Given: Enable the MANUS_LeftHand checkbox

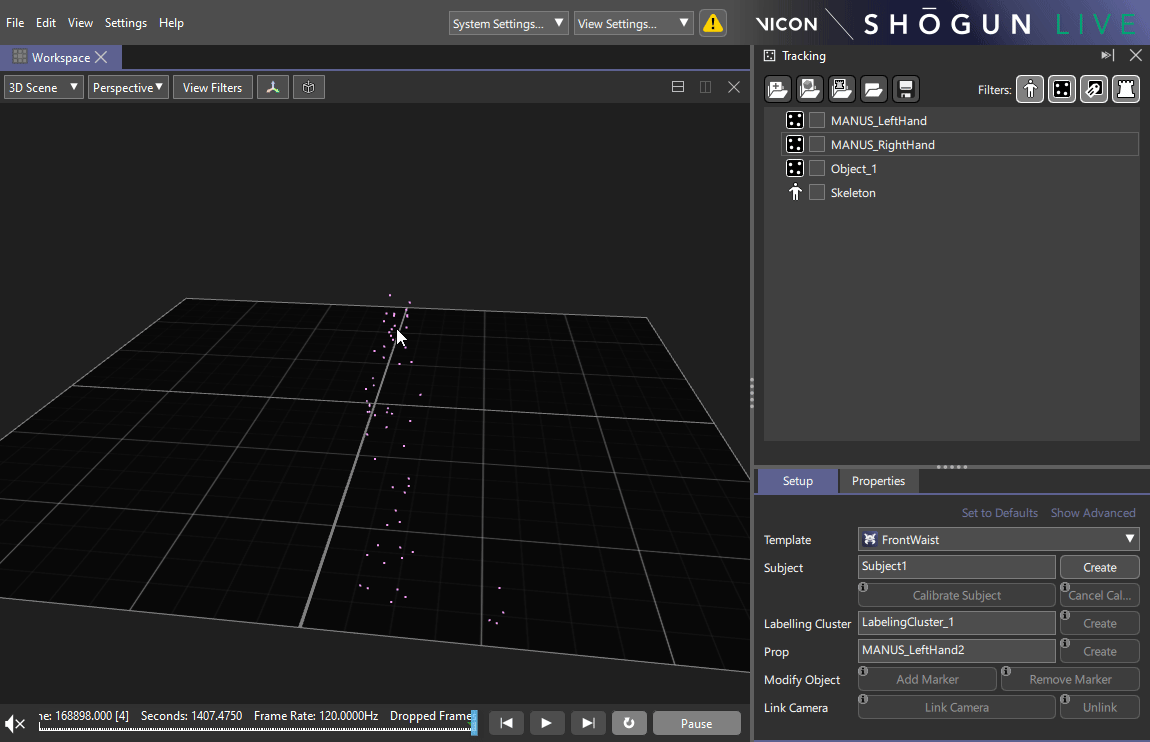Looking at the screenshot, I should point(817,120).
